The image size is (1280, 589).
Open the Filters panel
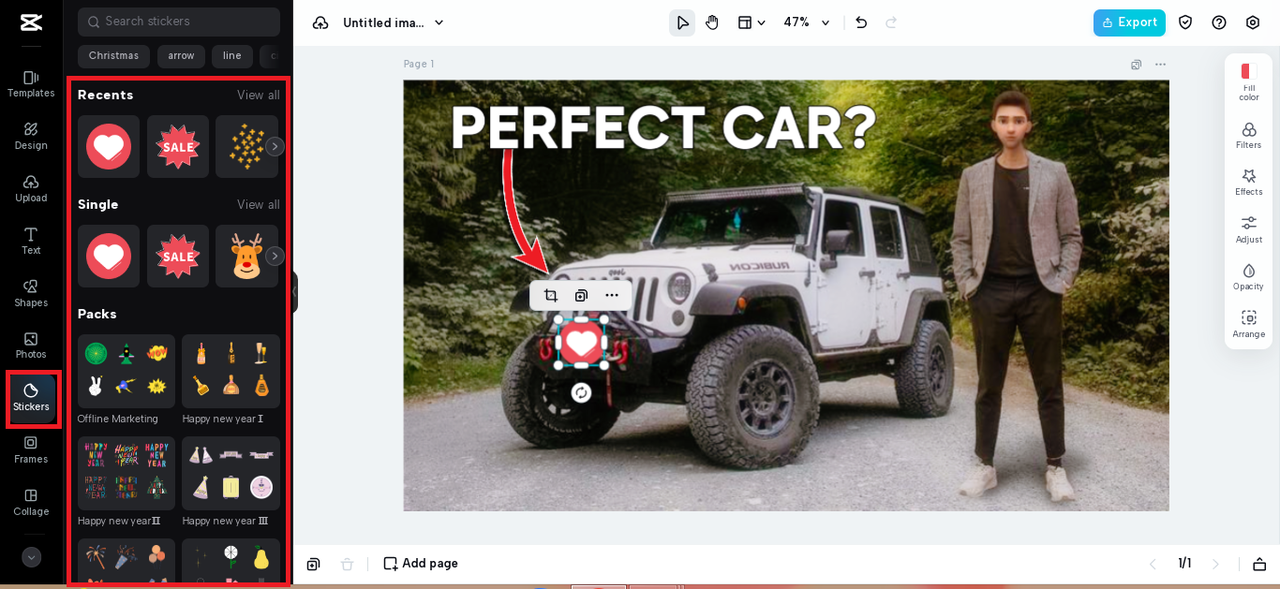pyautogui.click(x=1248, y=136)
